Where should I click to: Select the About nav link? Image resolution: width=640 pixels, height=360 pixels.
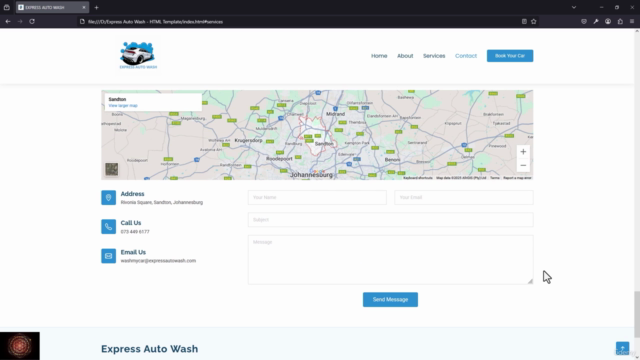coord(405,56)
